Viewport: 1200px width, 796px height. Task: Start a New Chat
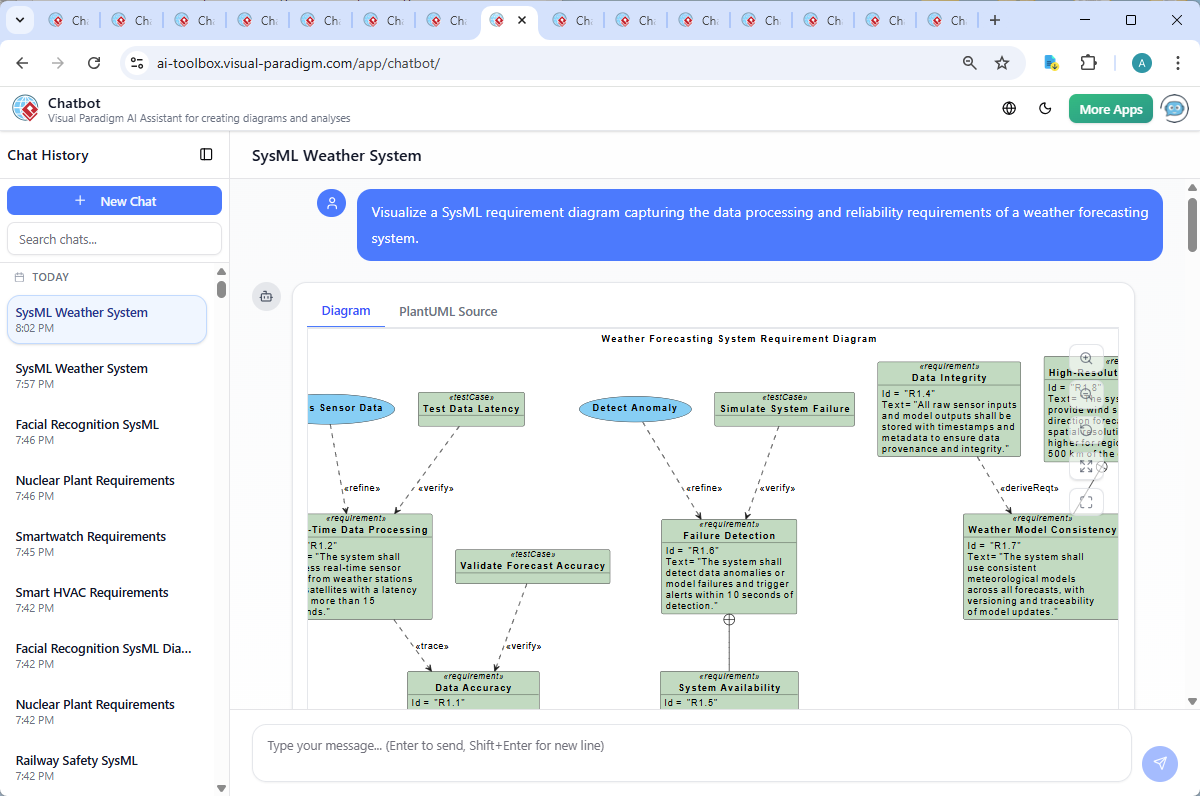114,201
